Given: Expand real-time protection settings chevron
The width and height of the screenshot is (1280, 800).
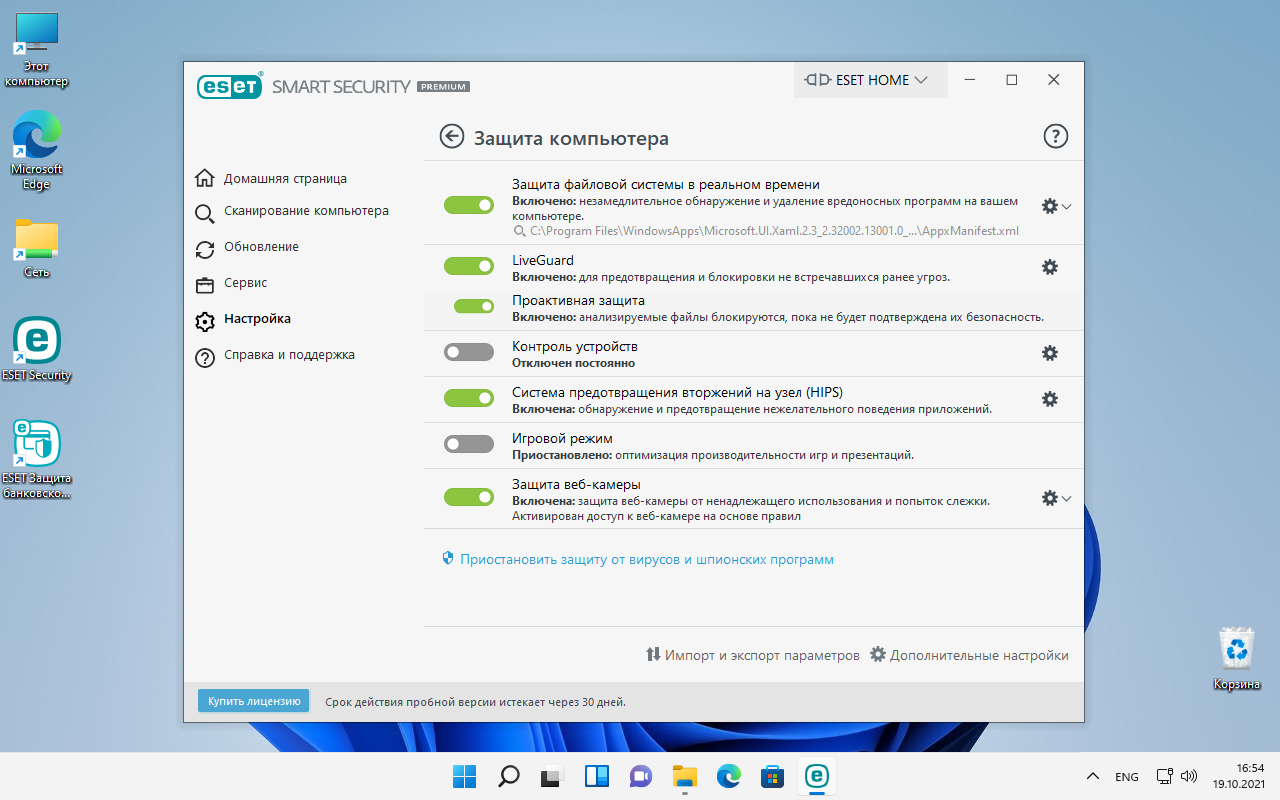Looking at the screenshot, I should (x=1064, y=206).
